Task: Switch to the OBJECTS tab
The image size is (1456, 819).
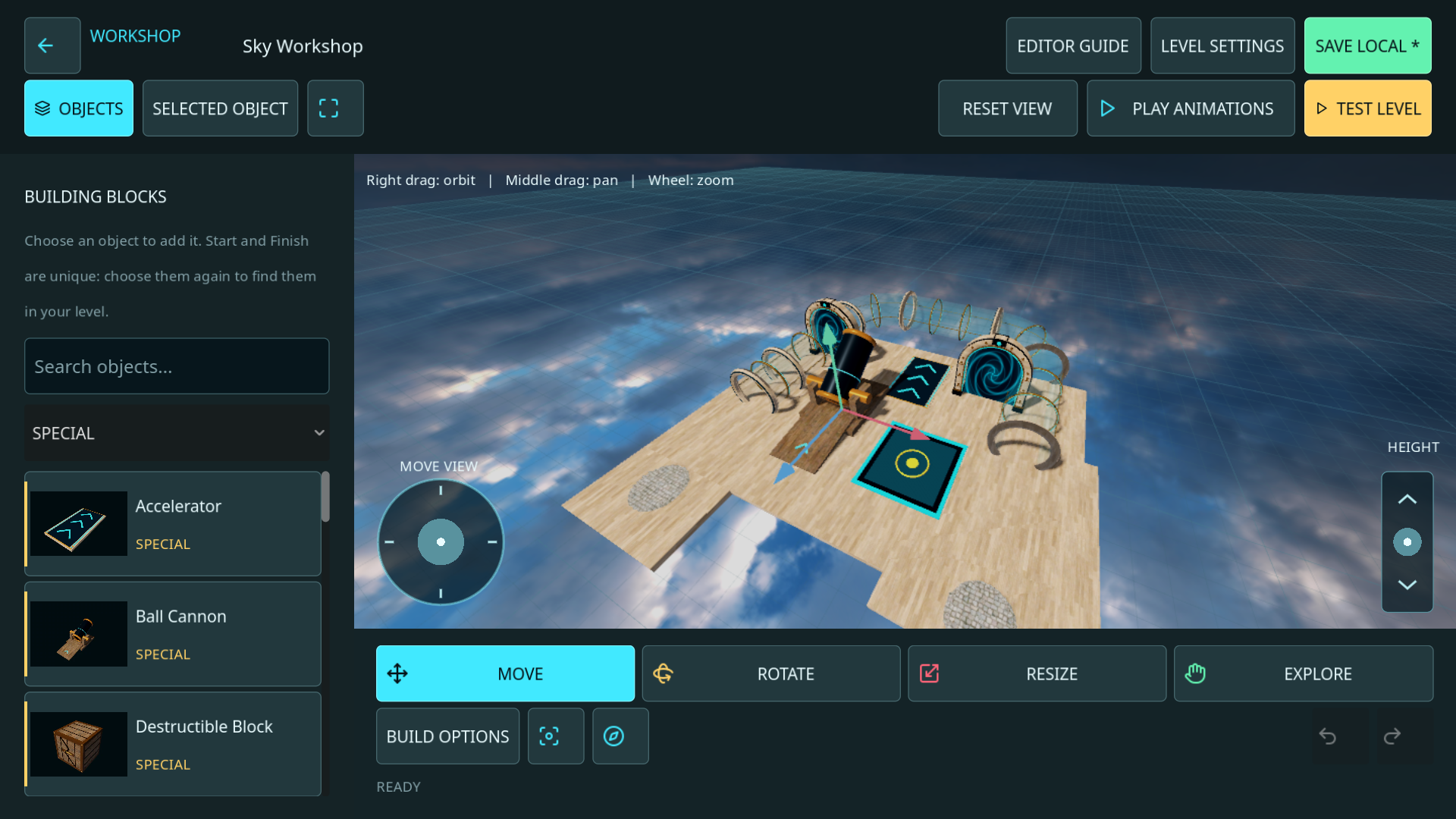Action: coord(79,108)
